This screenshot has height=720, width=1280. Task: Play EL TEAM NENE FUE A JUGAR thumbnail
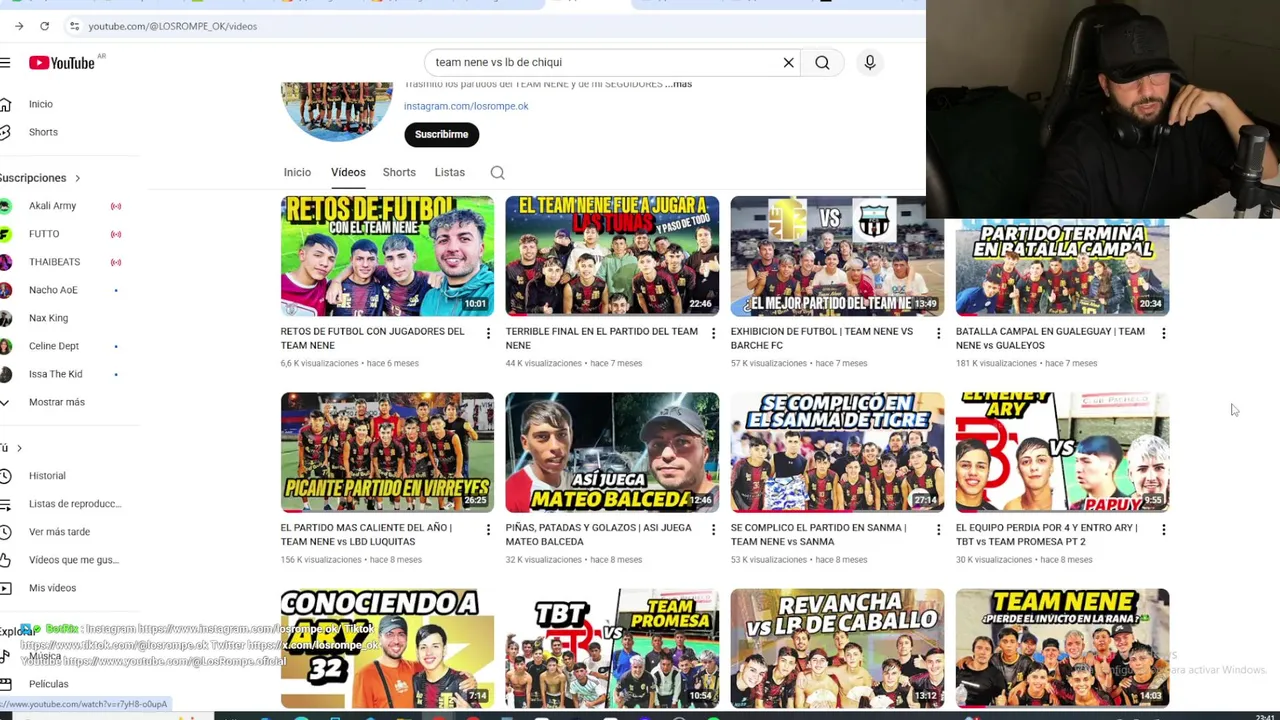[612, 256]
